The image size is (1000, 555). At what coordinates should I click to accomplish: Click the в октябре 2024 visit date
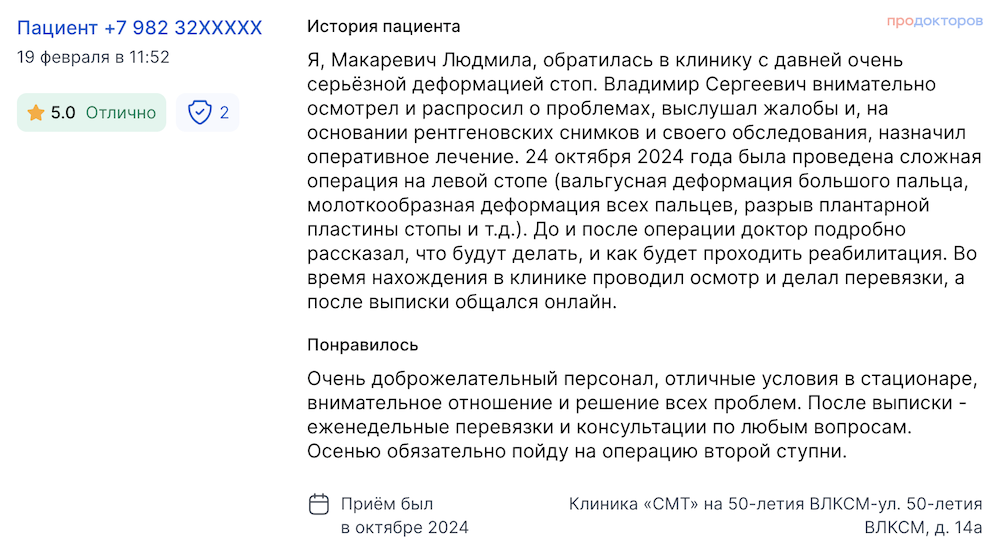pos(404,528)
